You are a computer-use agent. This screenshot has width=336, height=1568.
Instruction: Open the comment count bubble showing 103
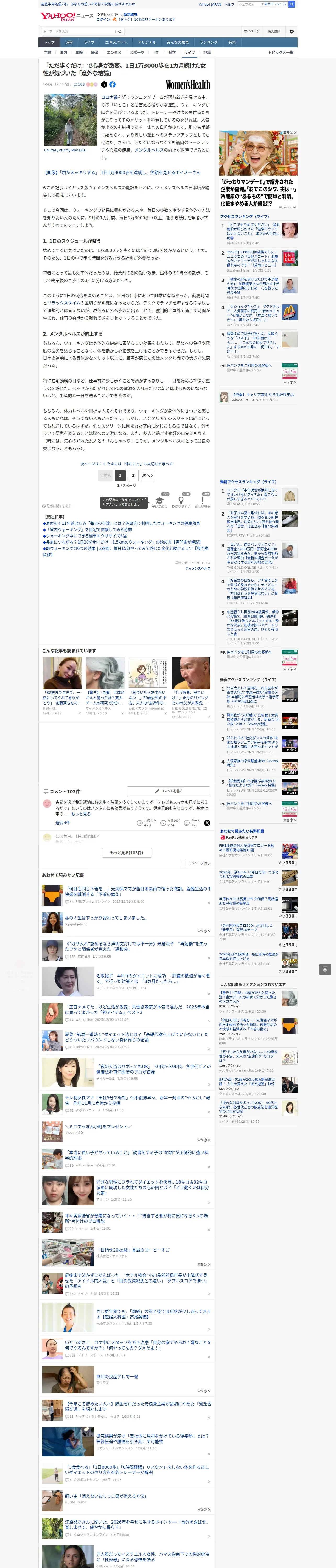coord(79,85)
